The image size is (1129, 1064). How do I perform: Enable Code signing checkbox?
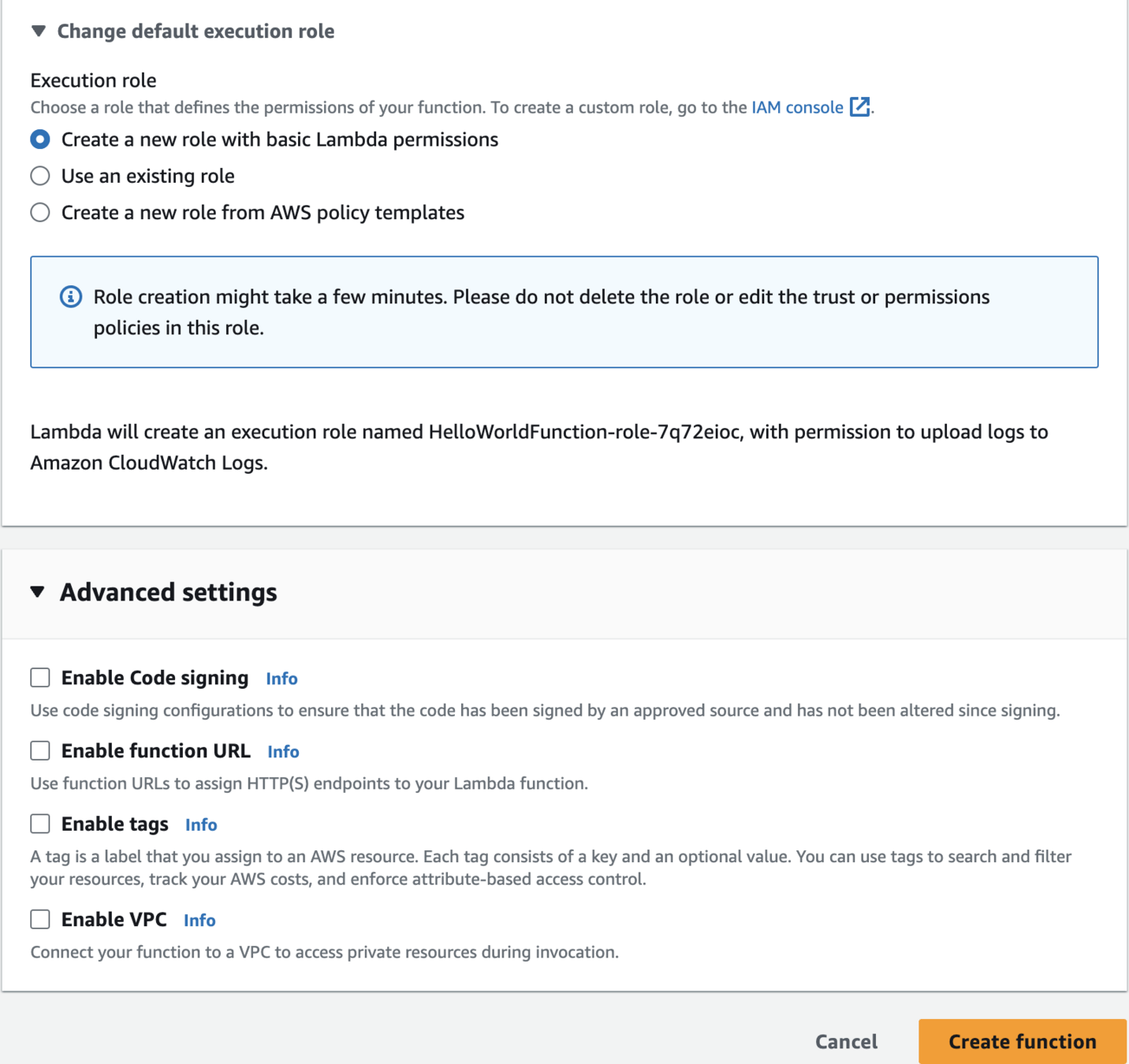[x=40, y=678]
